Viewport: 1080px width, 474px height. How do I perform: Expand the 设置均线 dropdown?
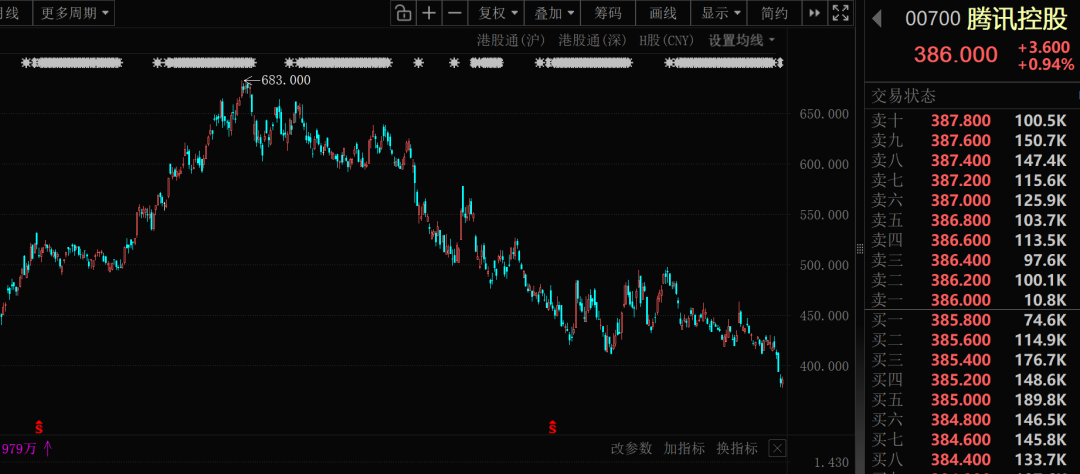click(x=742, y=41)
